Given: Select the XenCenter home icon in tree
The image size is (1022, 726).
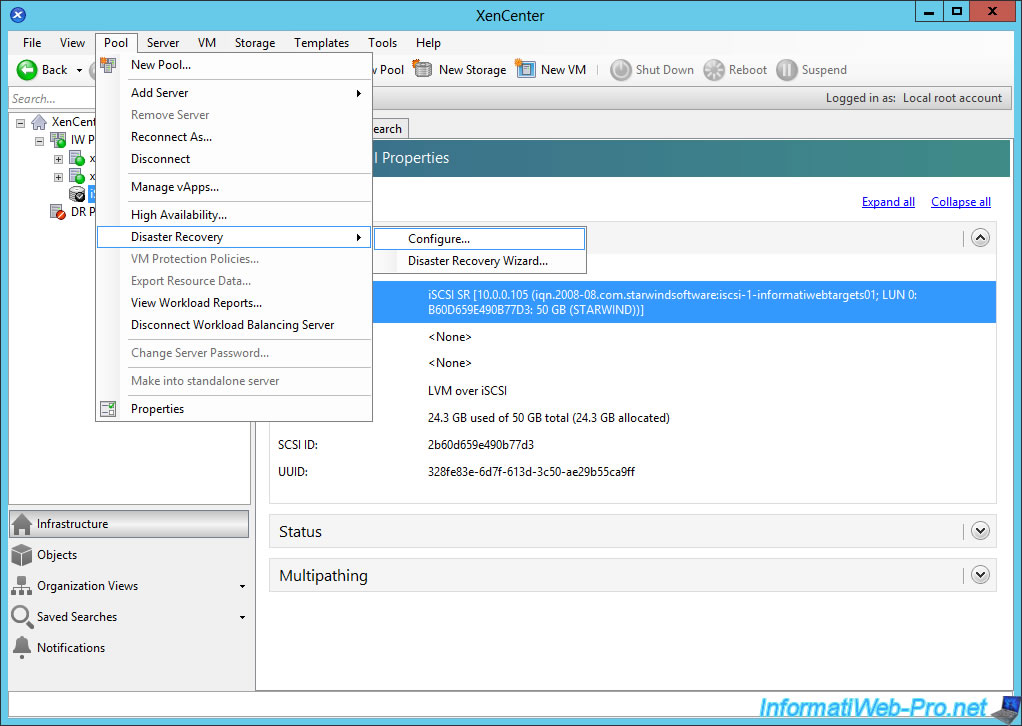Looking at the screenshot, I should click(39, 122).
